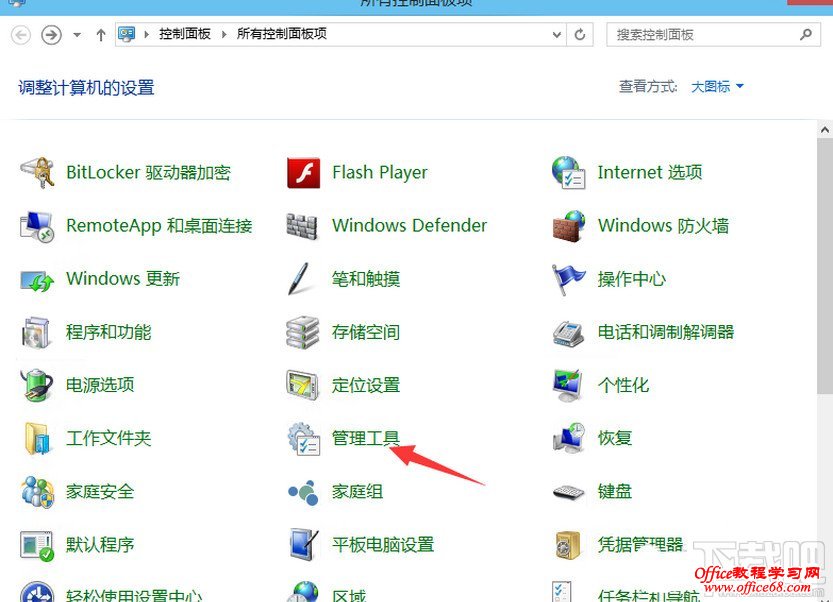Open the BitLocker 驱动器加密 link

point(148,173)
